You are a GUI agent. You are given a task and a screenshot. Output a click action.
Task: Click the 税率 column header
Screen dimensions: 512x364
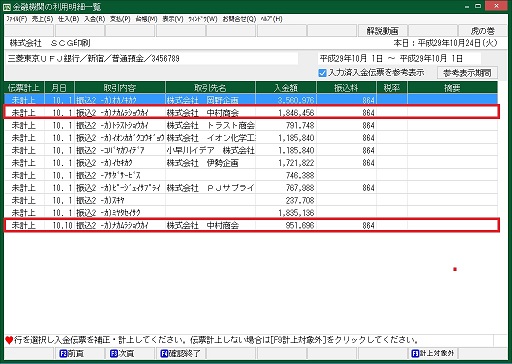tap(392, 88)
